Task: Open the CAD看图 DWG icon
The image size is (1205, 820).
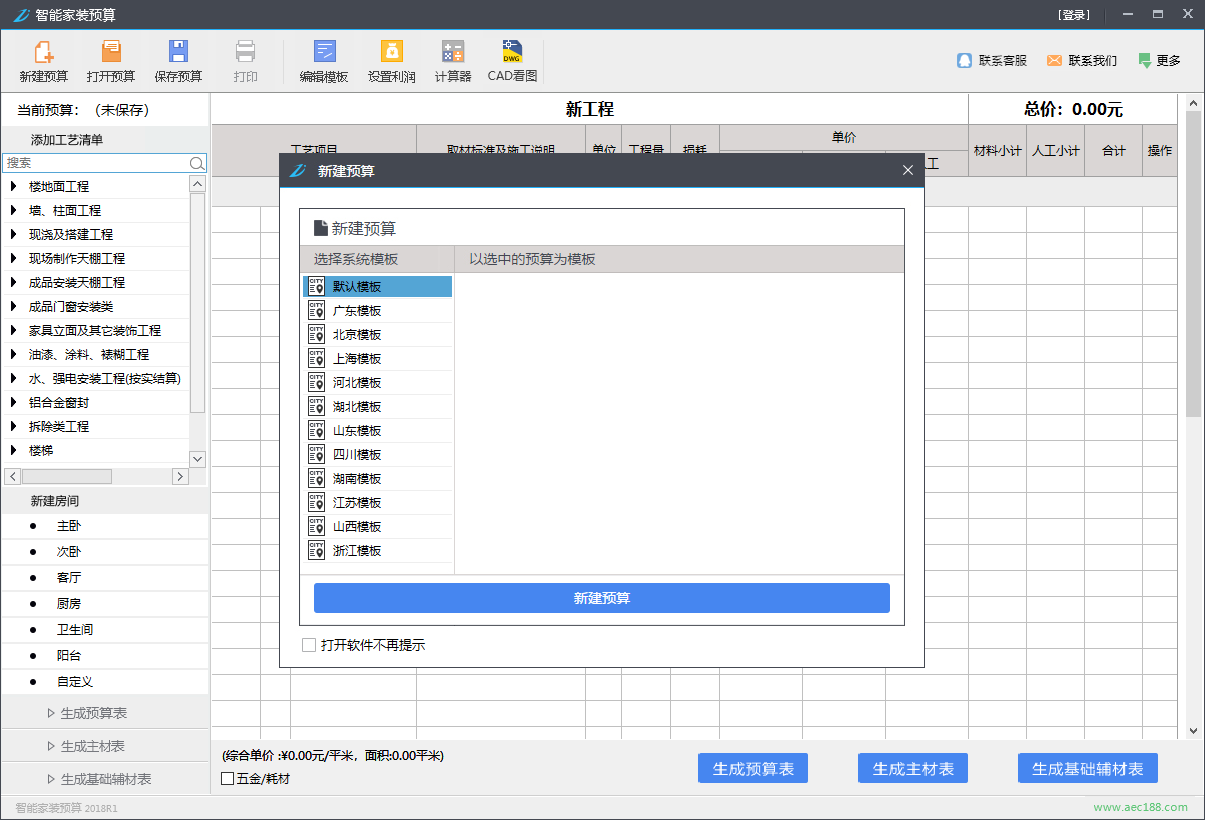Action: 512,52
